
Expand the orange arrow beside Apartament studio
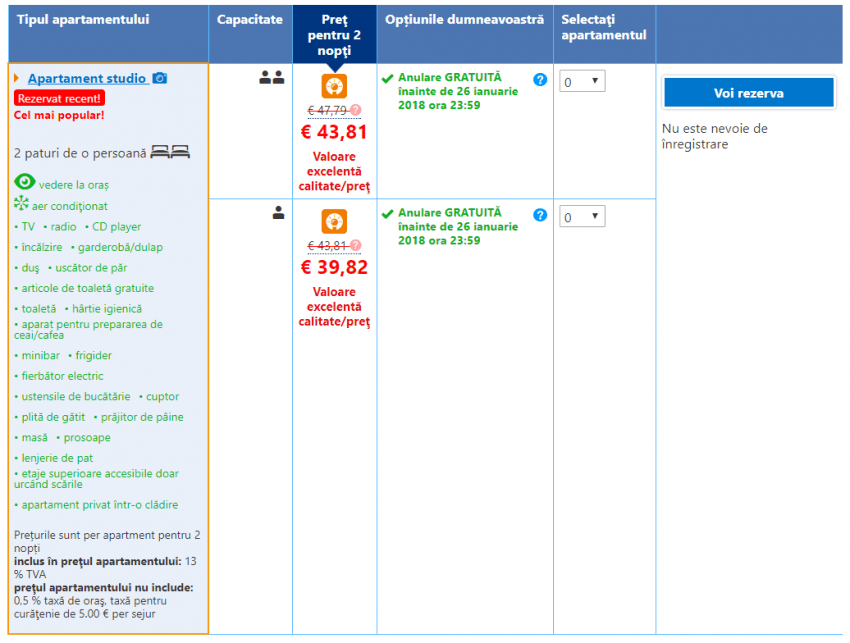tap(17, 78)
